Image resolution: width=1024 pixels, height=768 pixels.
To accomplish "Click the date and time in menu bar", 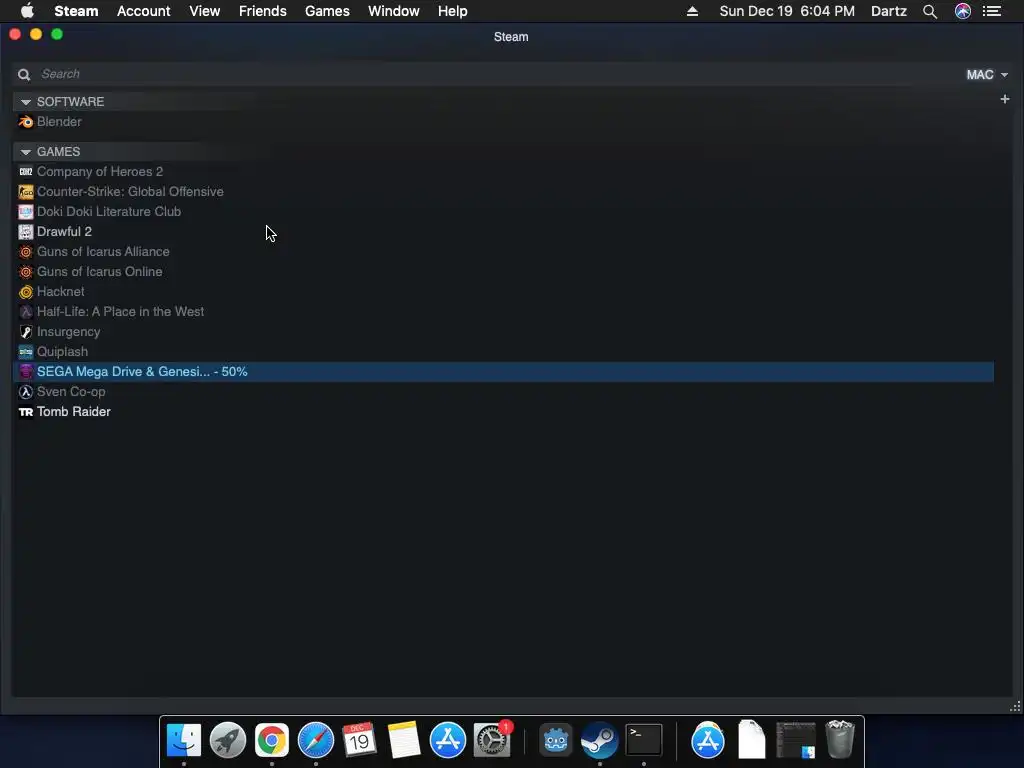I will click(x=787, y=11).
